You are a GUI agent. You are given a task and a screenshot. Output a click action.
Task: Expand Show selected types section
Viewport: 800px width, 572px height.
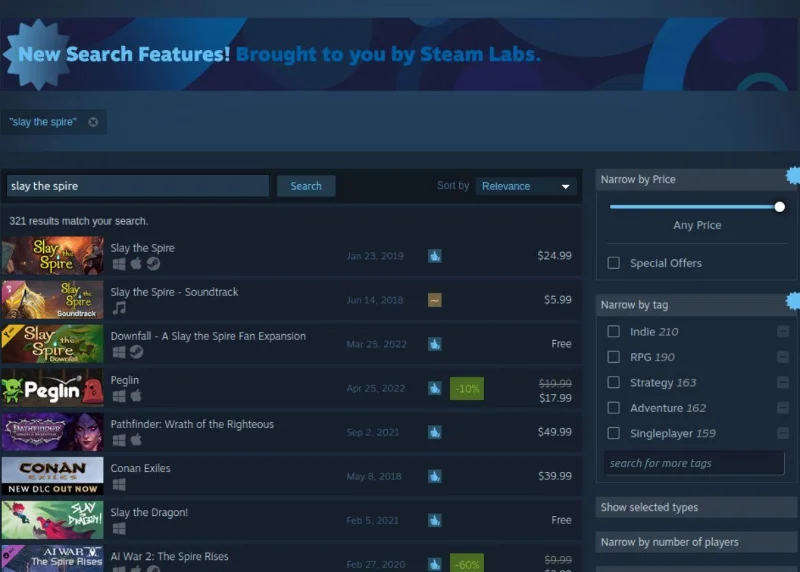[696, 507]
